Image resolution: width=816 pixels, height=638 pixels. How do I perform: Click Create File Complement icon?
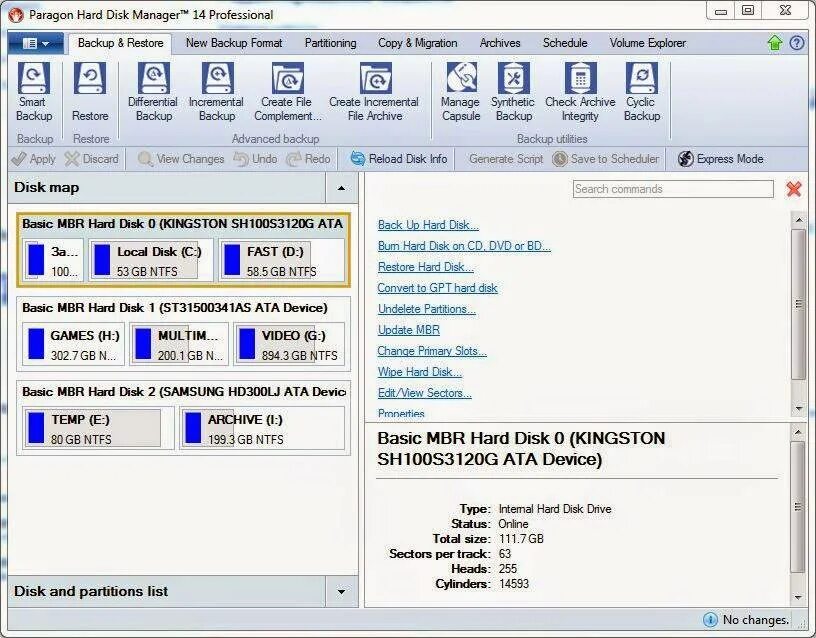287,92
